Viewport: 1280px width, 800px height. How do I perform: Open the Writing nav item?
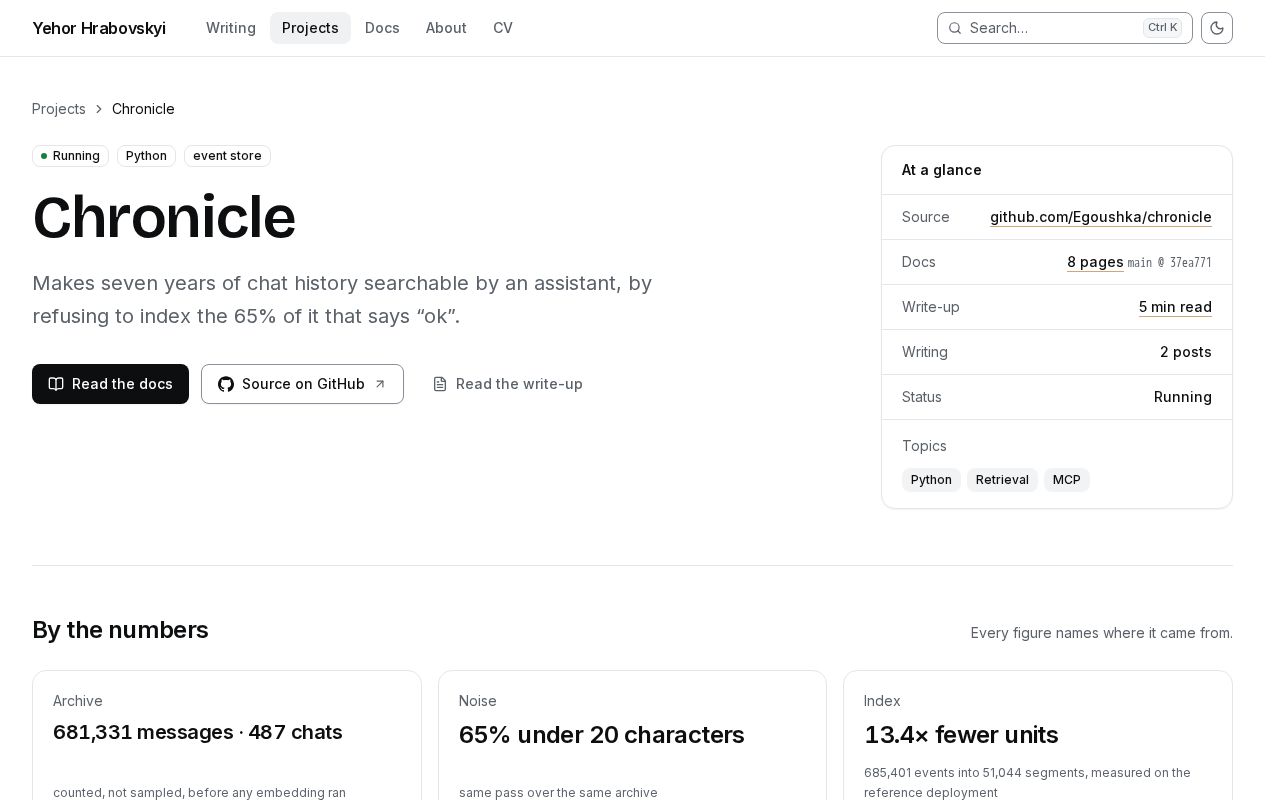231,28
